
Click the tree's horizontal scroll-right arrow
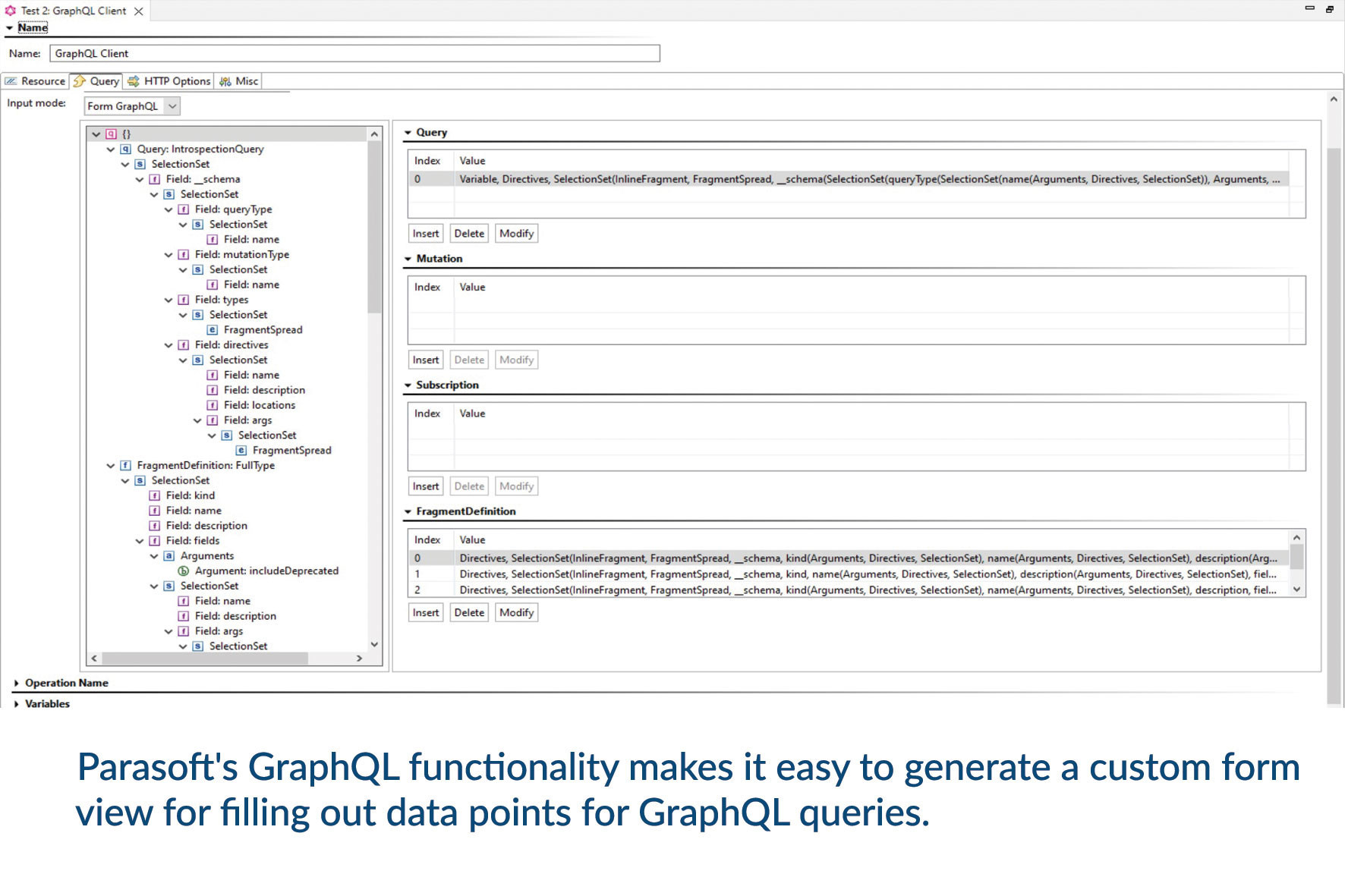(x=360, y=659)
